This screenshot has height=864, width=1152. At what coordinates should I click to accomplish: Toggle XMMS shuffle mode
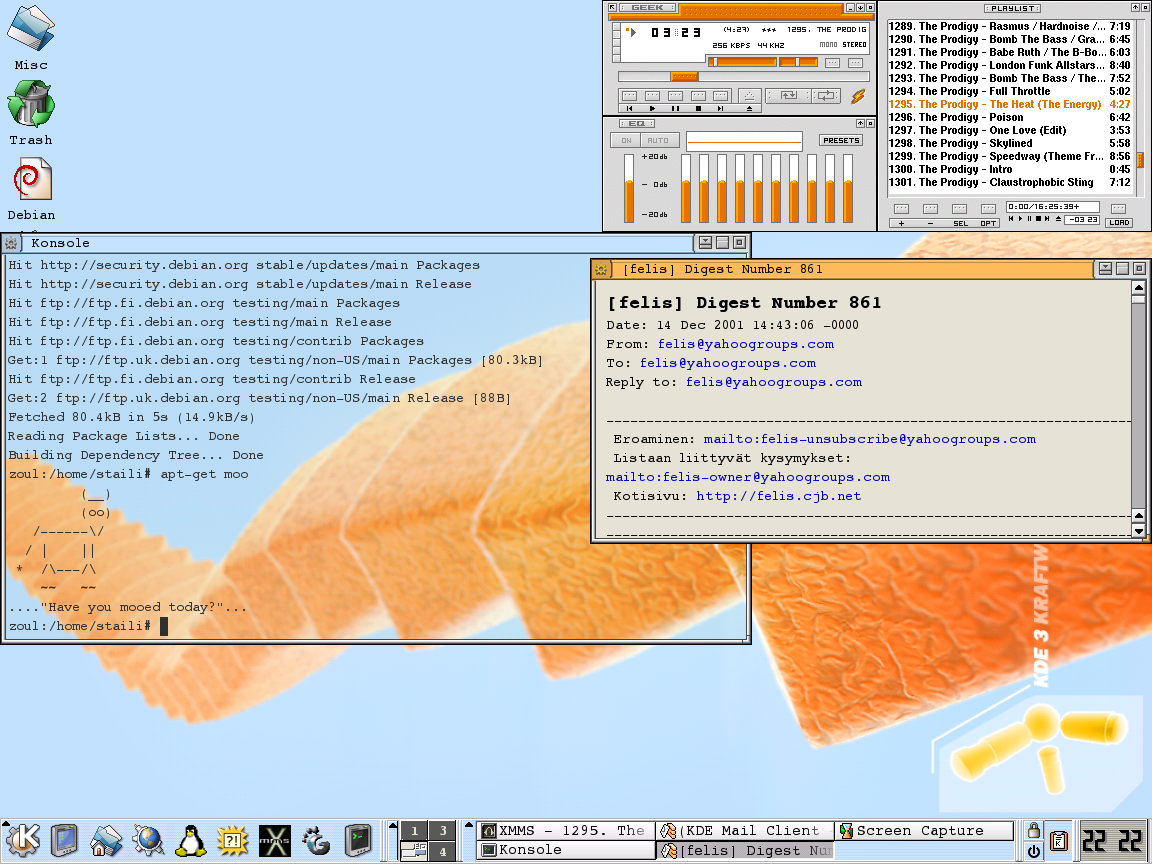(x=788, y=96)
